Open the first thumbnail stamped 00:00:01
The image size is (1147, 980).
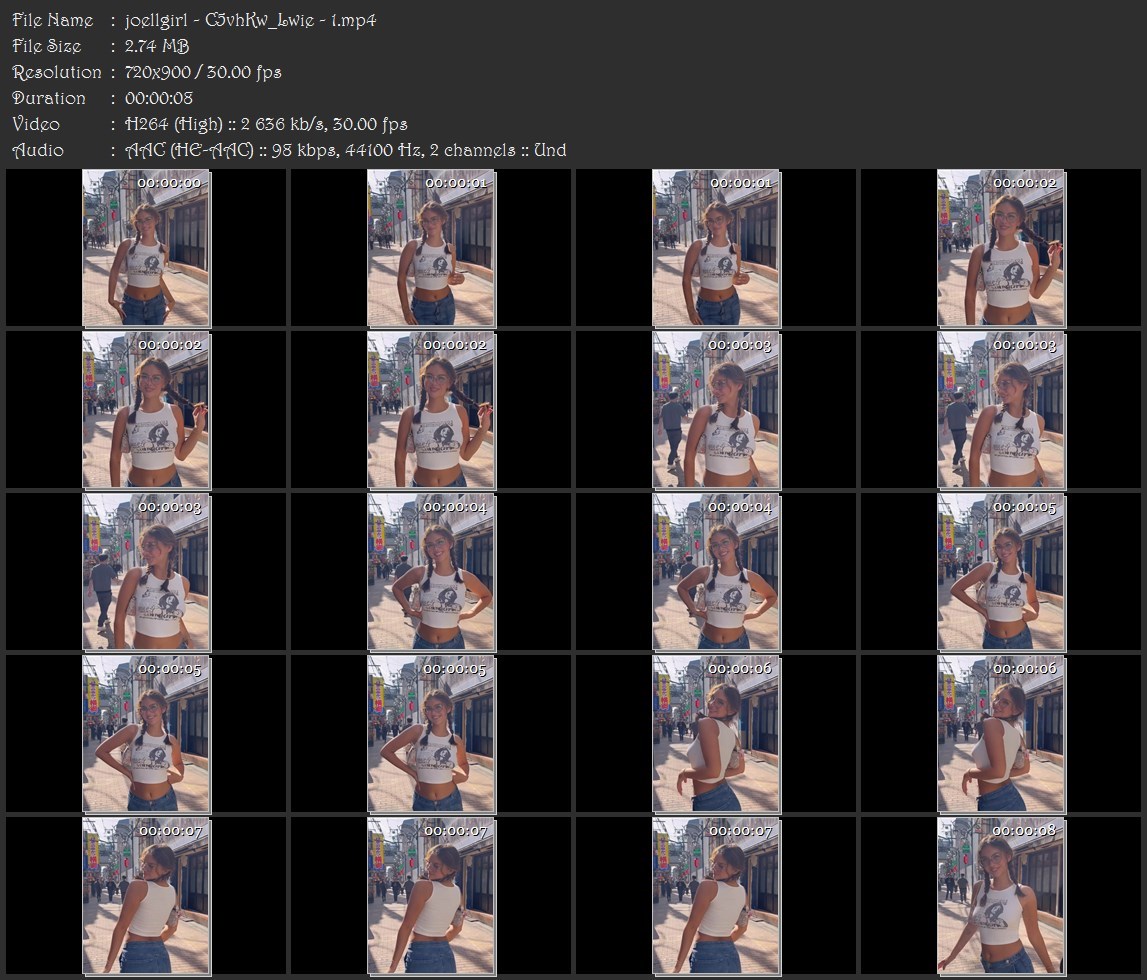pyautogui.click(x=431, y=248)
